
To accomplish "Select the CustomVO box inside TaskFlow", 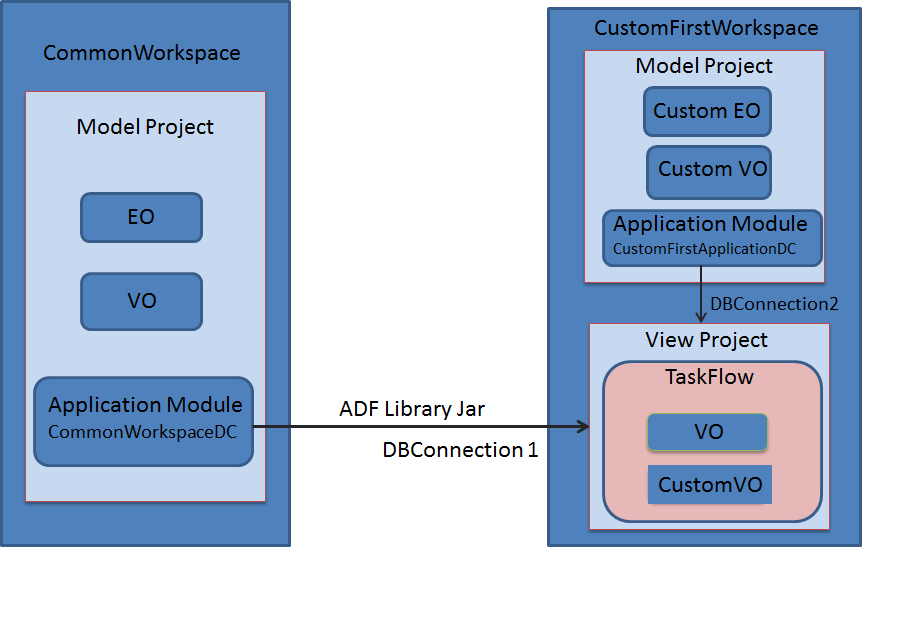I will coord(710,484).
